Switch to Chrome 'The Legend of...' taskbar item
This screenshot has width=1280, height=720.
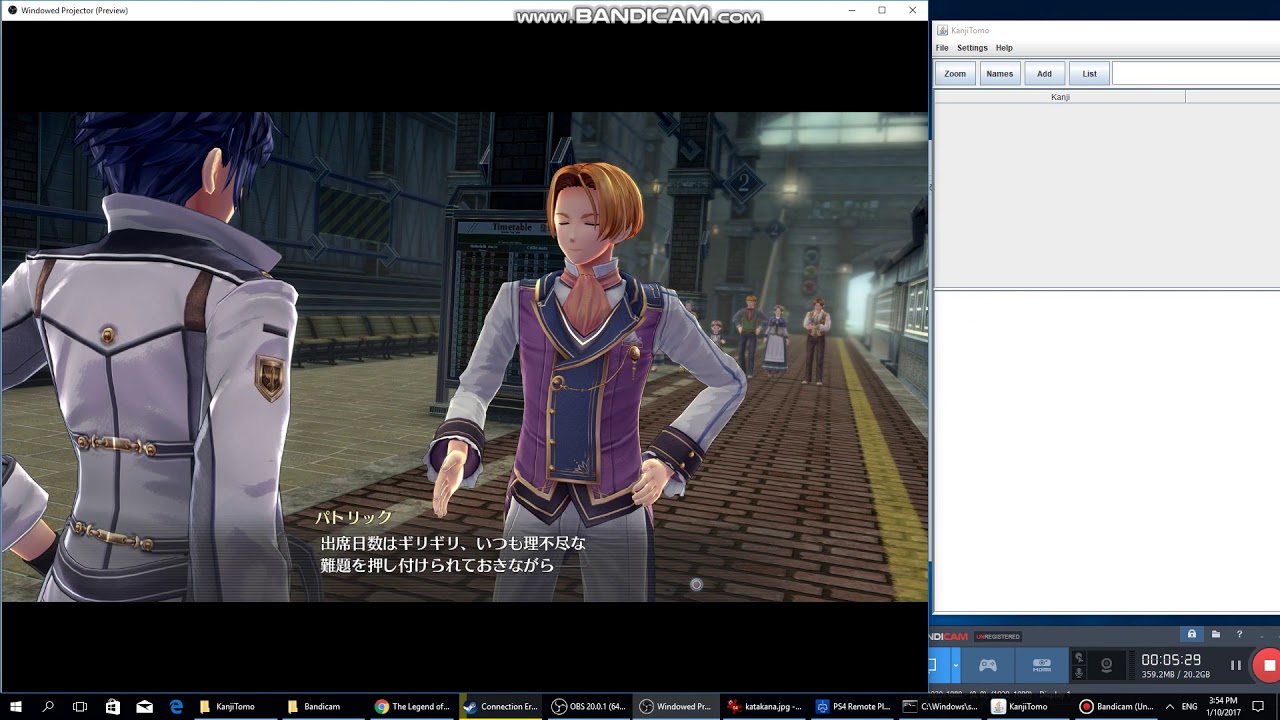click(412, 706)
